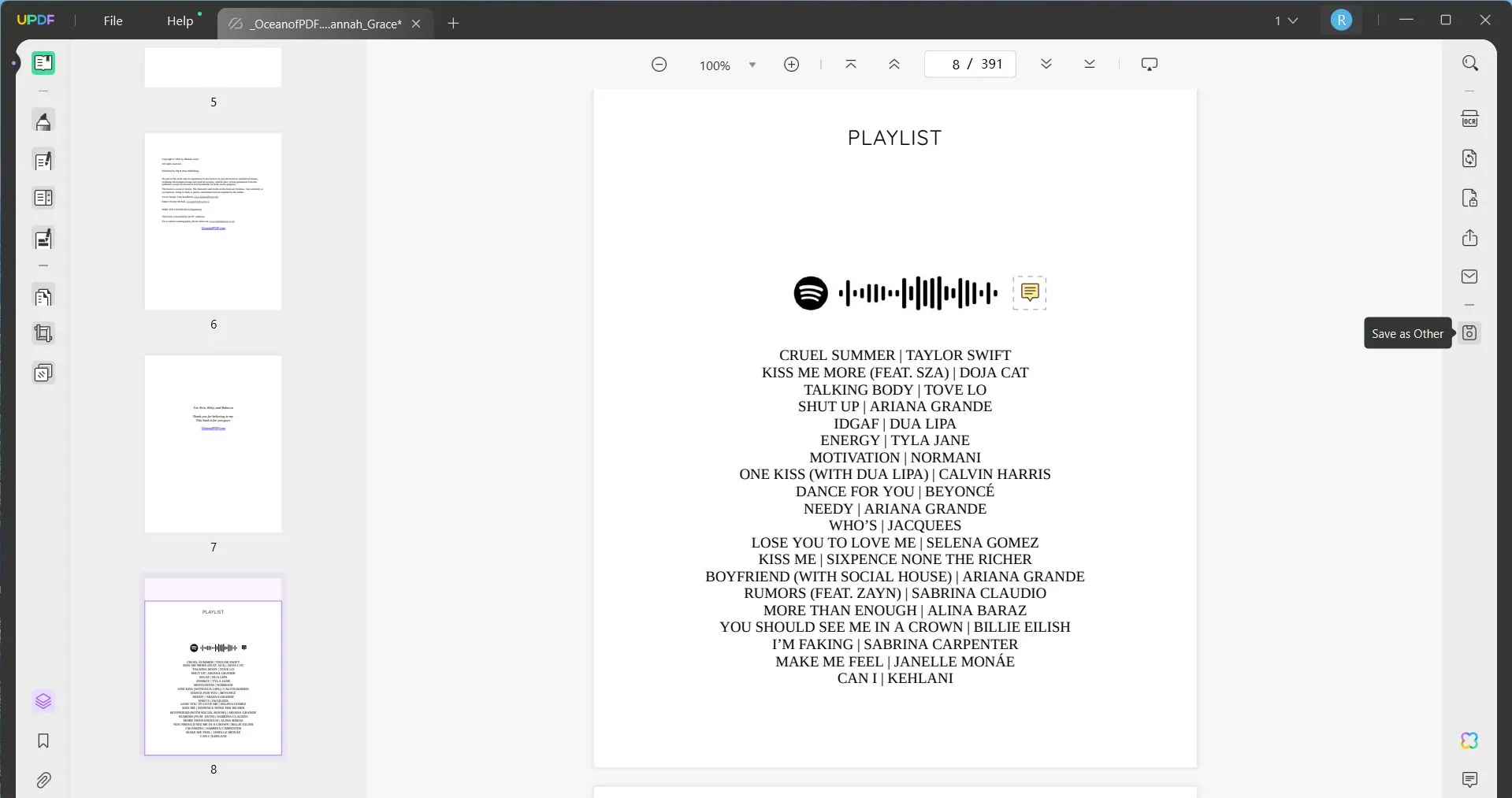
Task: Select the Comment highlighter tool
Action: pos(43,121)
